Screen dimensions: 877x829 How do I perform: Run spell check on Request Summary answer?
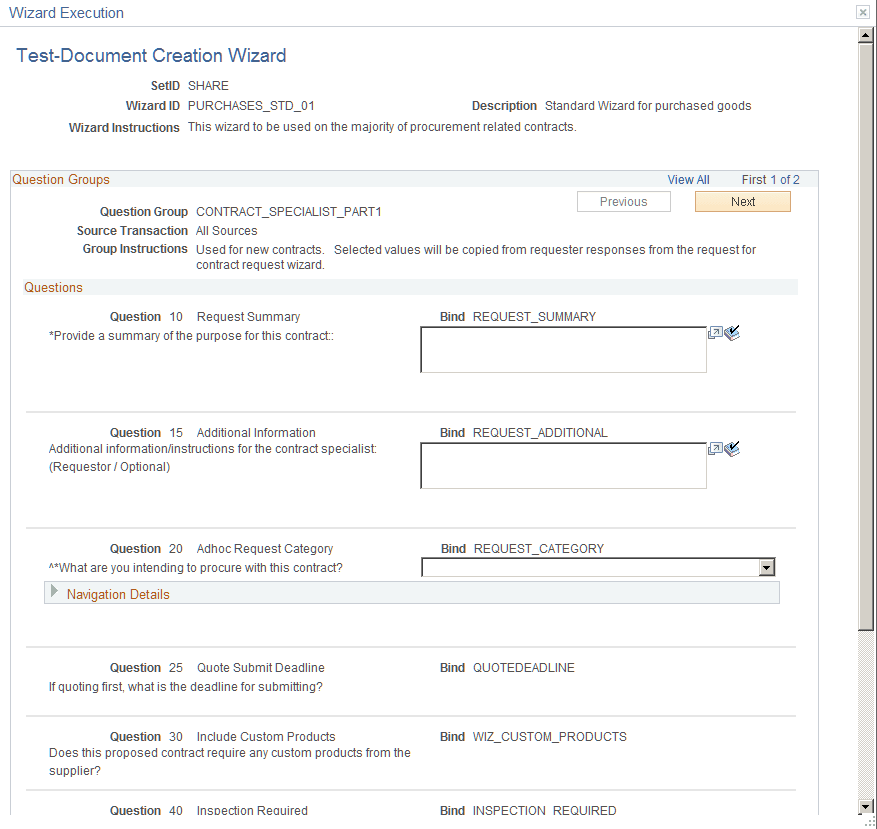pyautogui.click(x=732, y=332)
